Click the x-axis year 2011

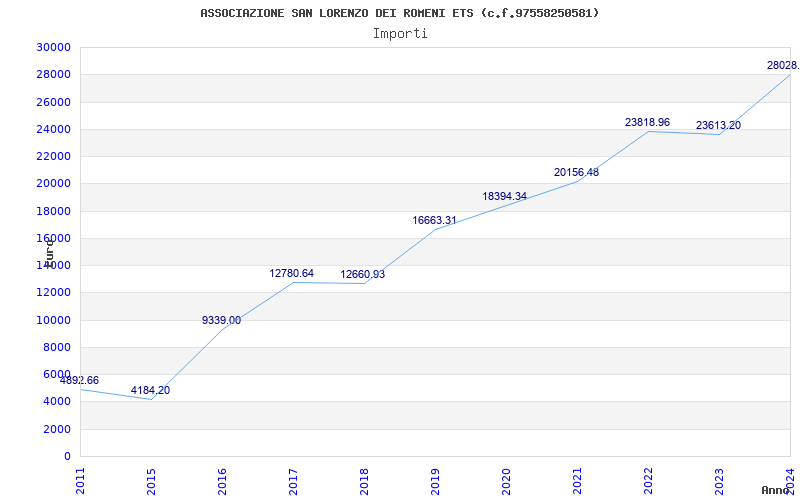[80, 481]
